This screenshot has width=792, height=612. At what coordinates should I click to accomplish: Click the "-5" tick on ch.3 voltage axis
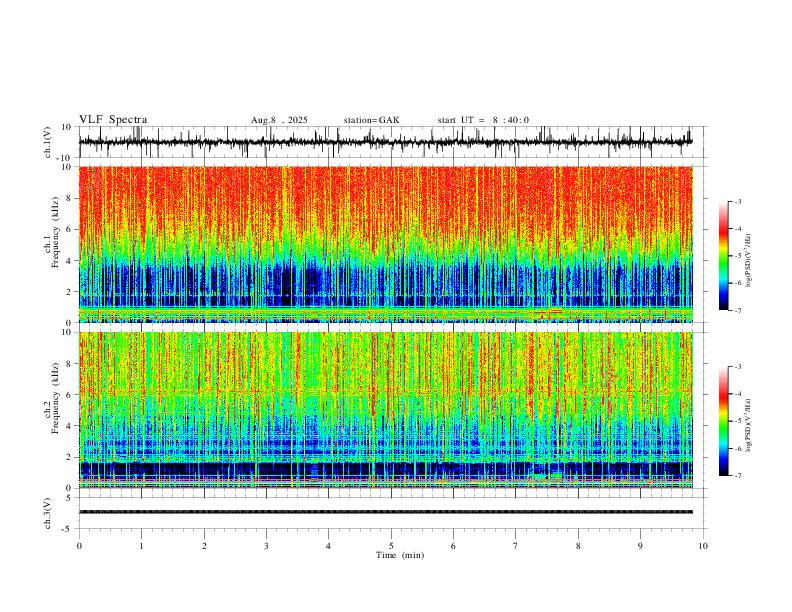click(68, 529)
